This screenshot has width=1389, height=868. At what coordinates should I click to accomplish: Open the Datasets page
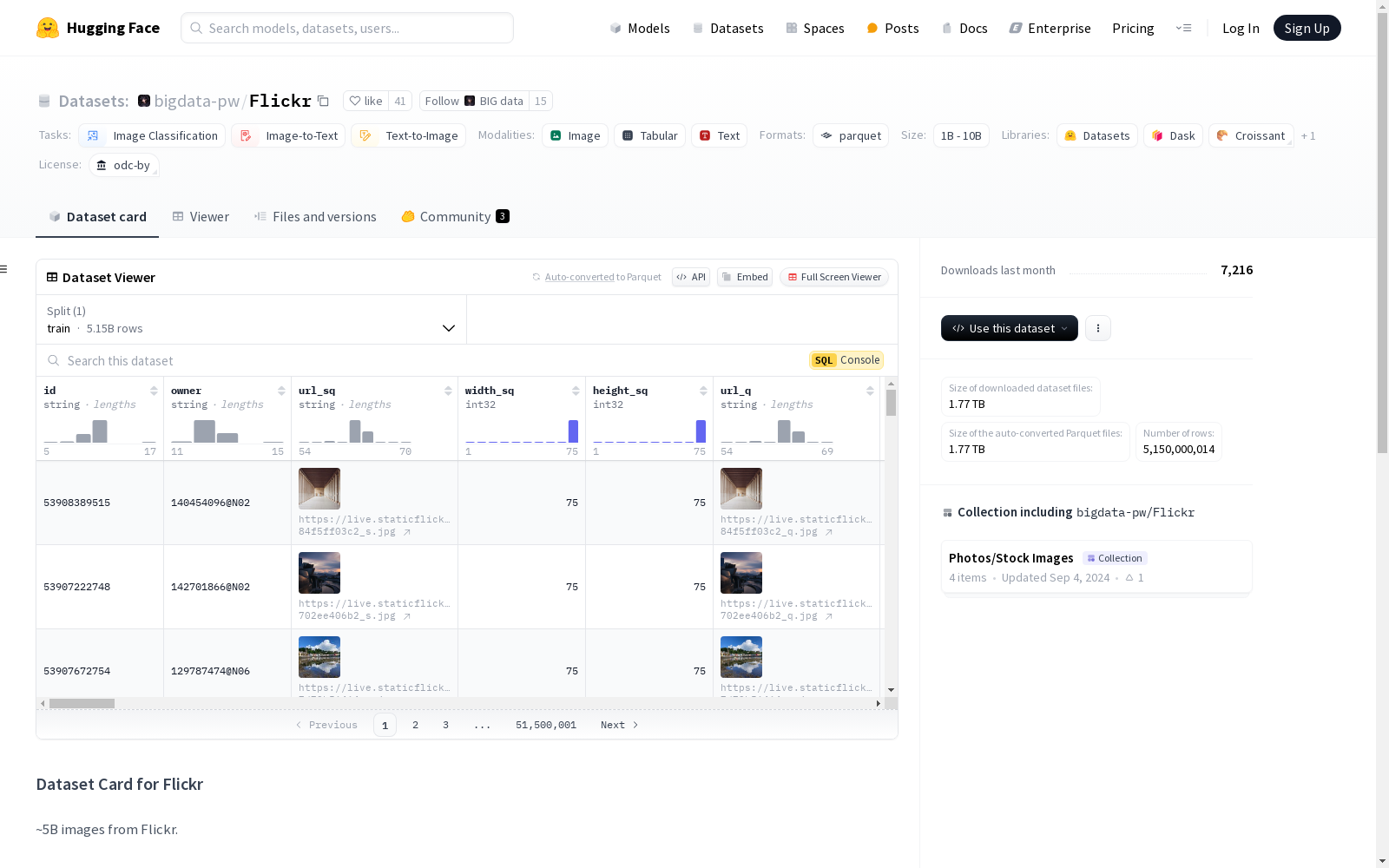[x=727, y=28]
